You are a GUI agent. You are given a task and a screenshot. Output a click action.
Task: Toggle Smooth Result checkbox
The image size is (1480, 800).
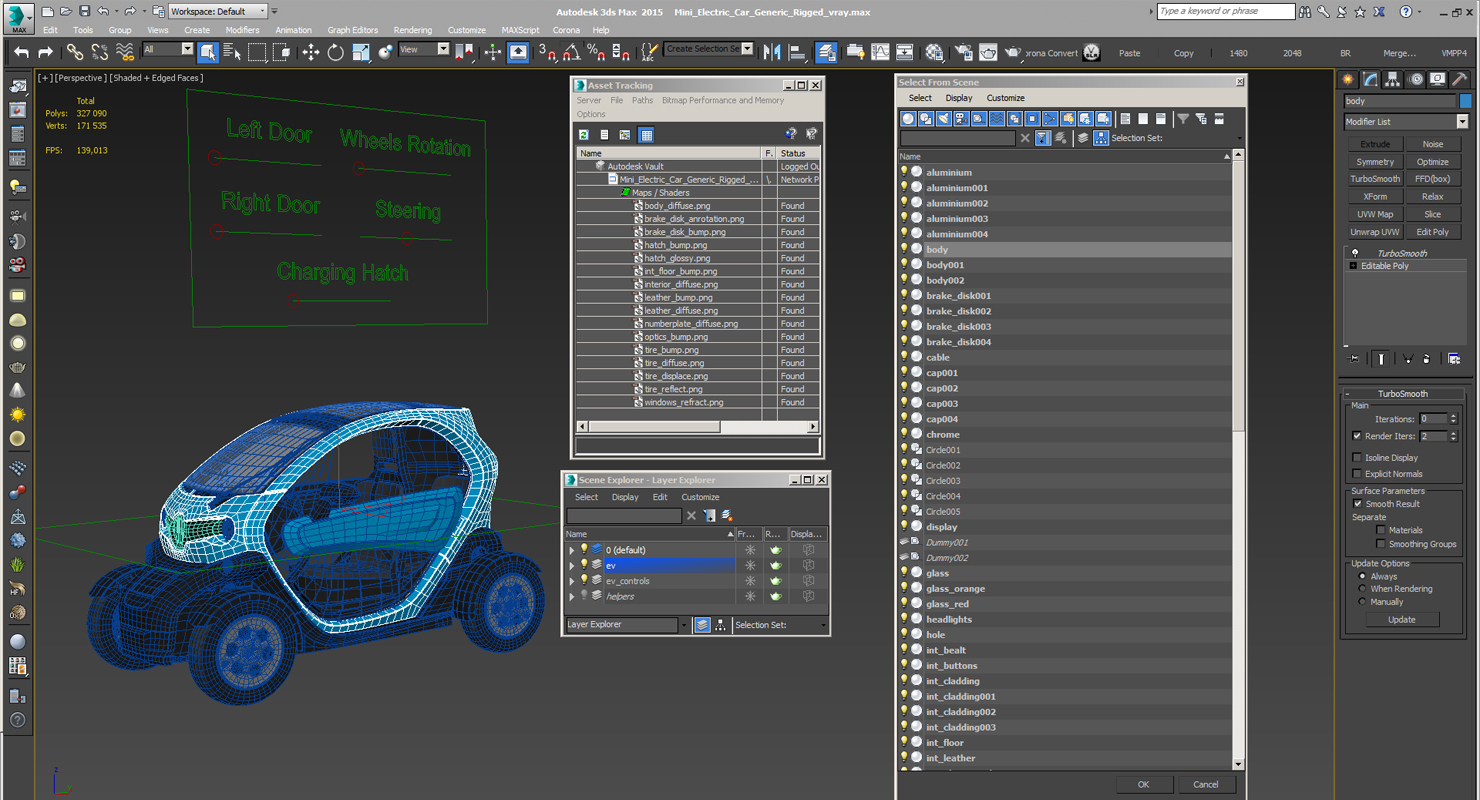1357,504
